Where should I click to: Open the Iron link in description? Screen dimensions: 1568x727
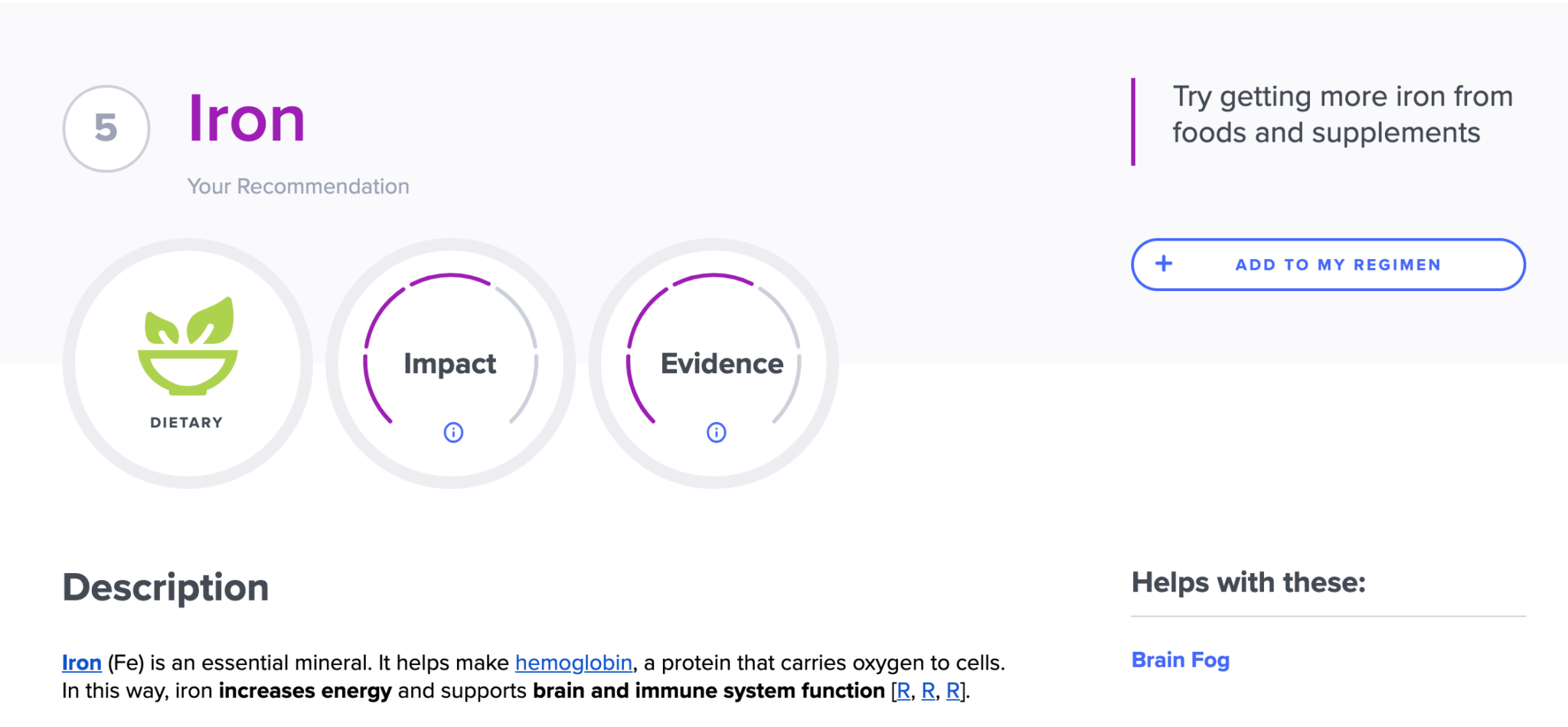coord(82,663)
